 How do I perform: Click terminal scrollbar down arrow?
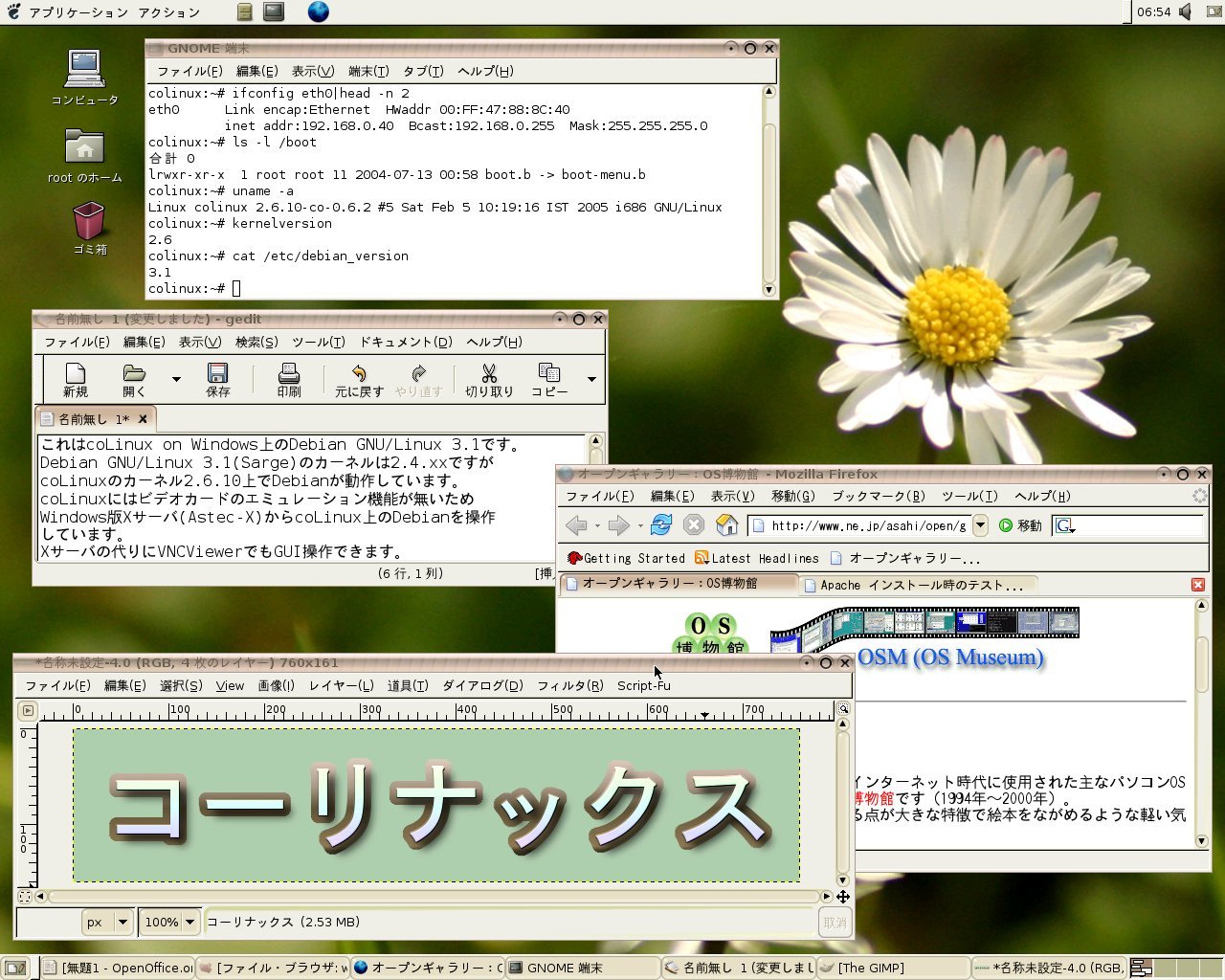768,290
